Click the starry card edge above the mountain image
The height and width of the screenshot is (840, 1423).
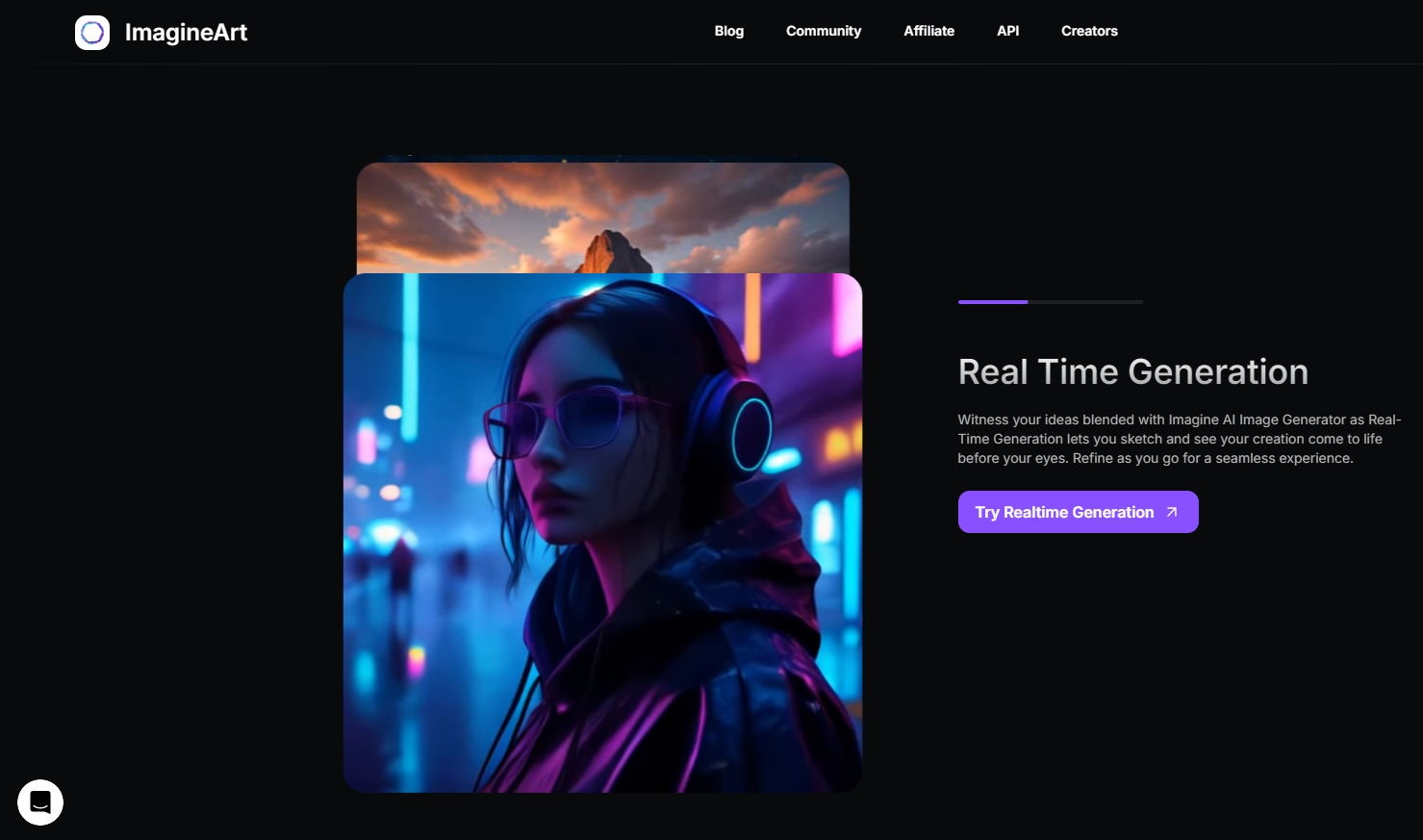tap(602, 158)
